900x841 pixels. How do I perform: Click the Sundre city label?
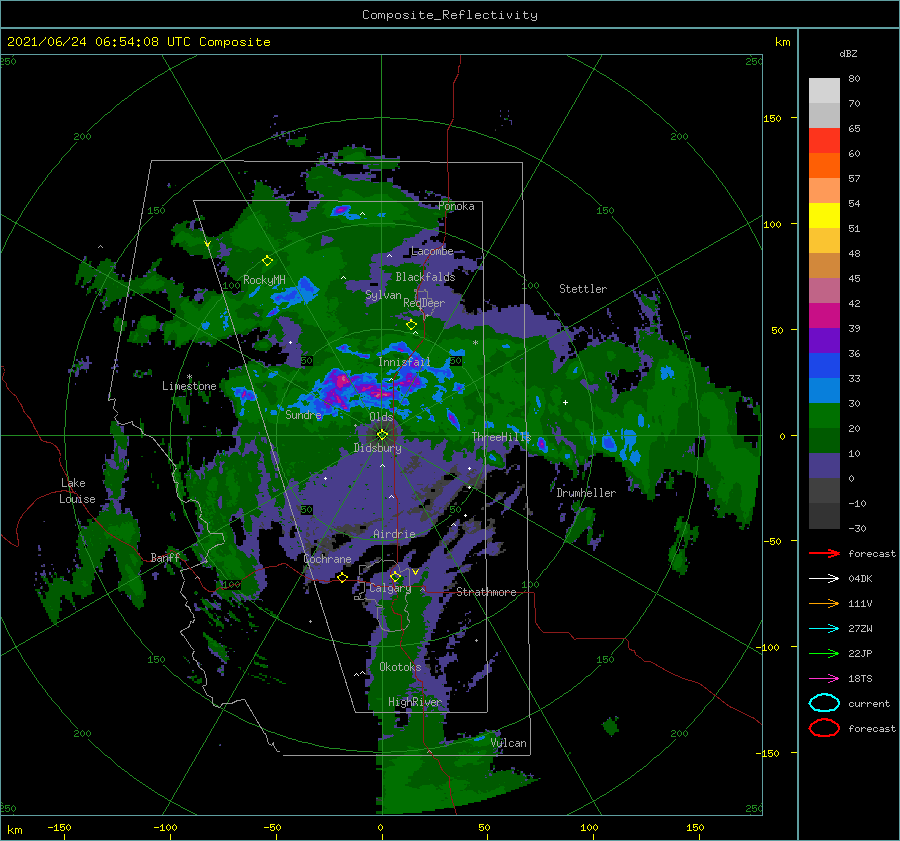(x=303, y=414)
